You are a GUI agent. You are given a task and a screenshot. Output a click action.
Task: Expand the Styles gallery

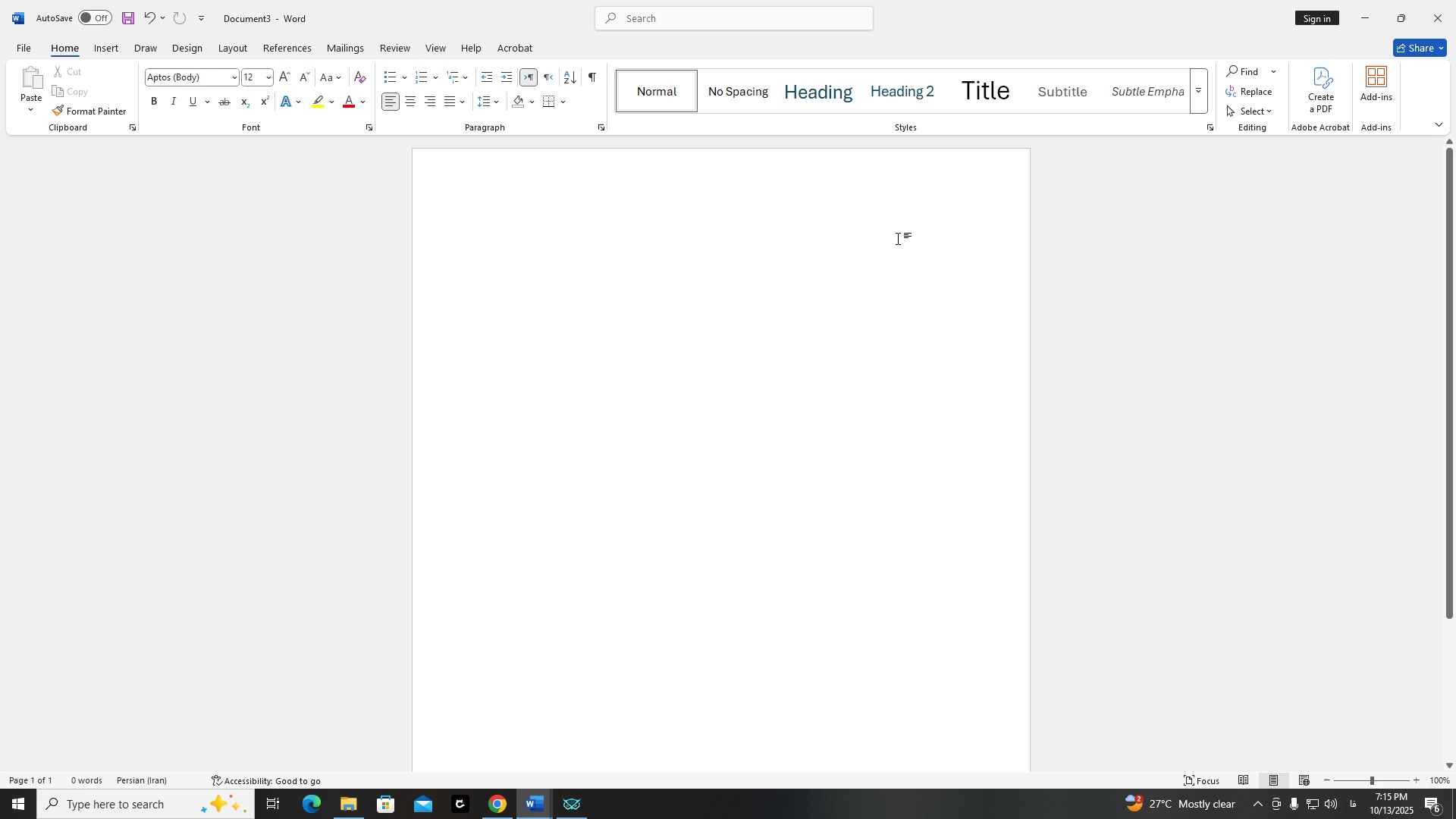(x=1199, y=91)
